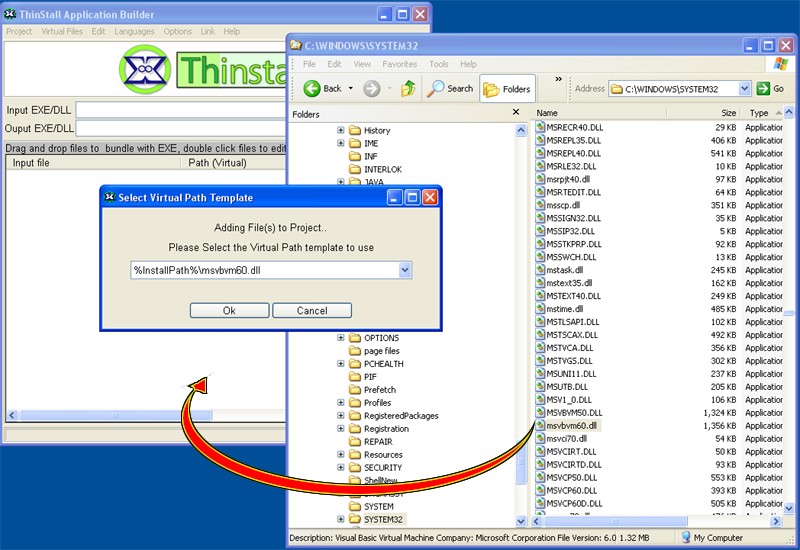The image size is (800, 550).
Task: Expand the PCHEALTH folder node
Action: (341, 364)
